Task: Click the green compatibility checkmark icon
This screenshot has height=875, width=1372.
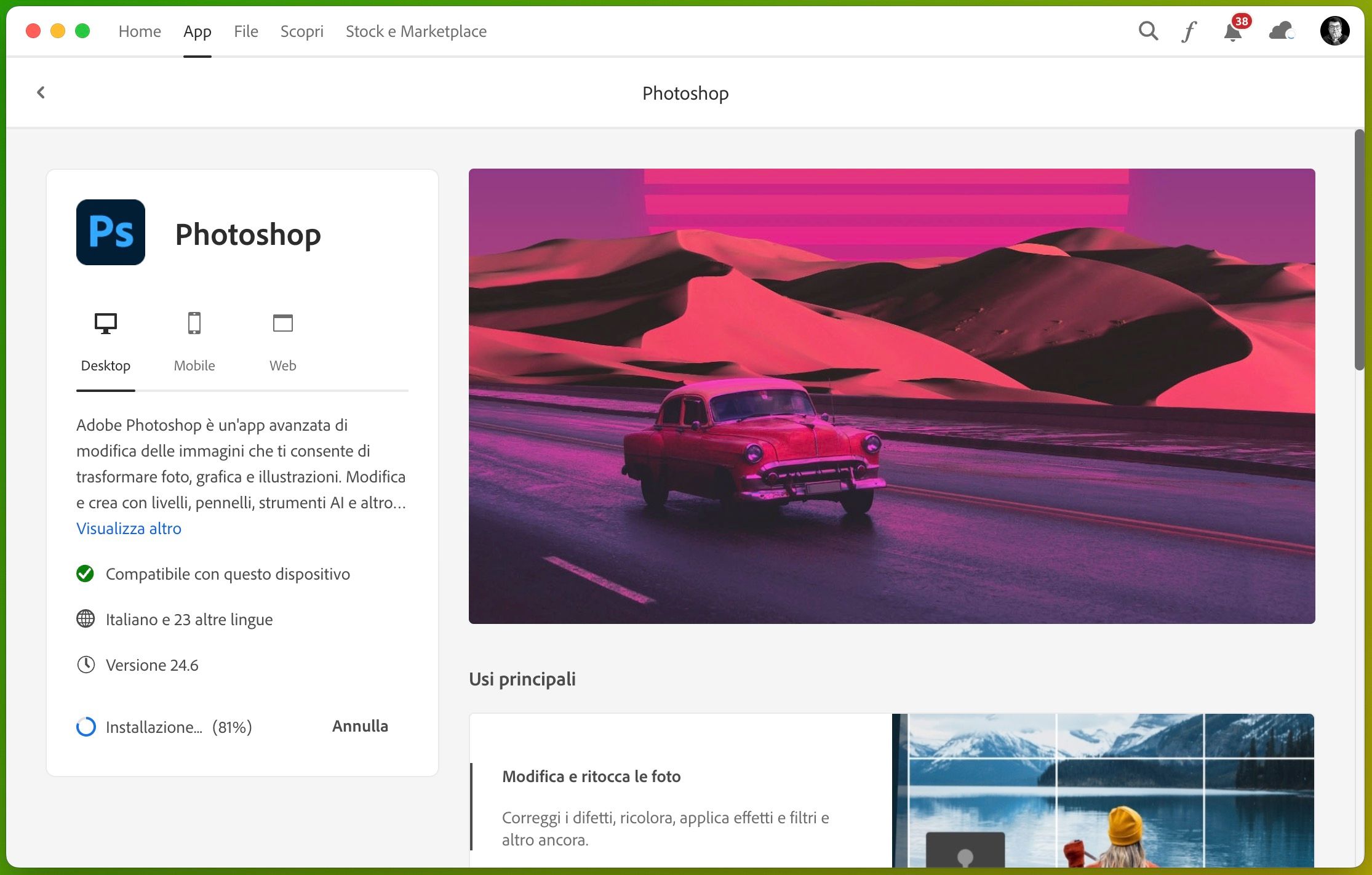Action: [85, 573]
